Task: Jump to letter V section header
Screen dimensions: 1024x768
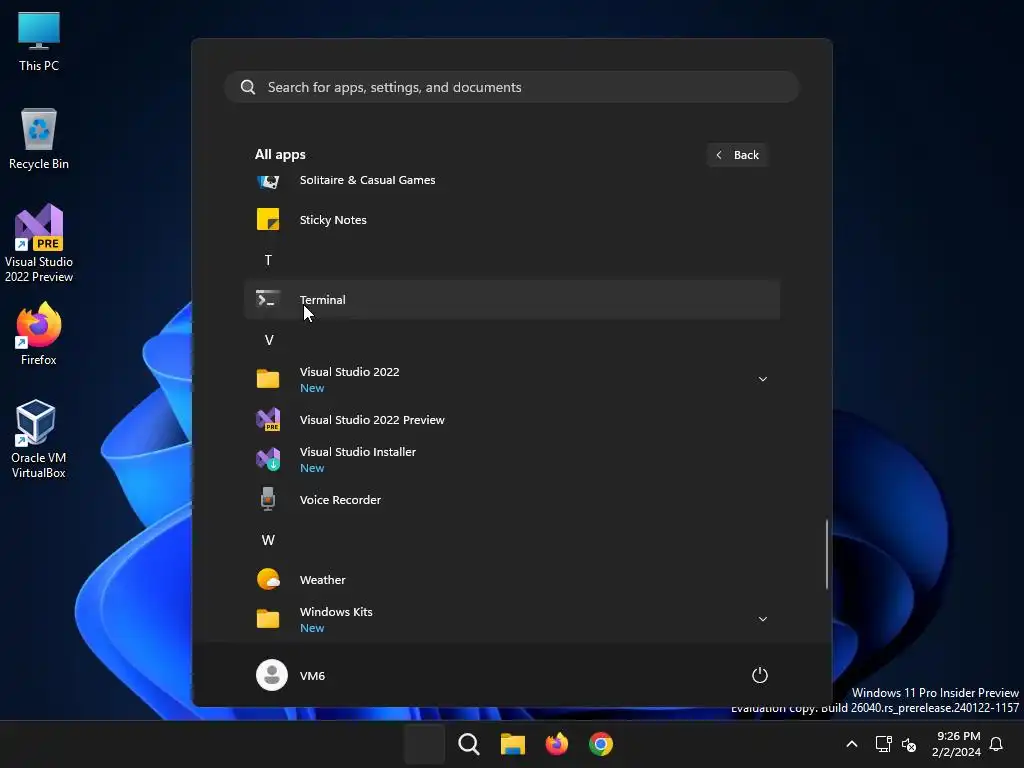Action: click(x=268, y=340)
